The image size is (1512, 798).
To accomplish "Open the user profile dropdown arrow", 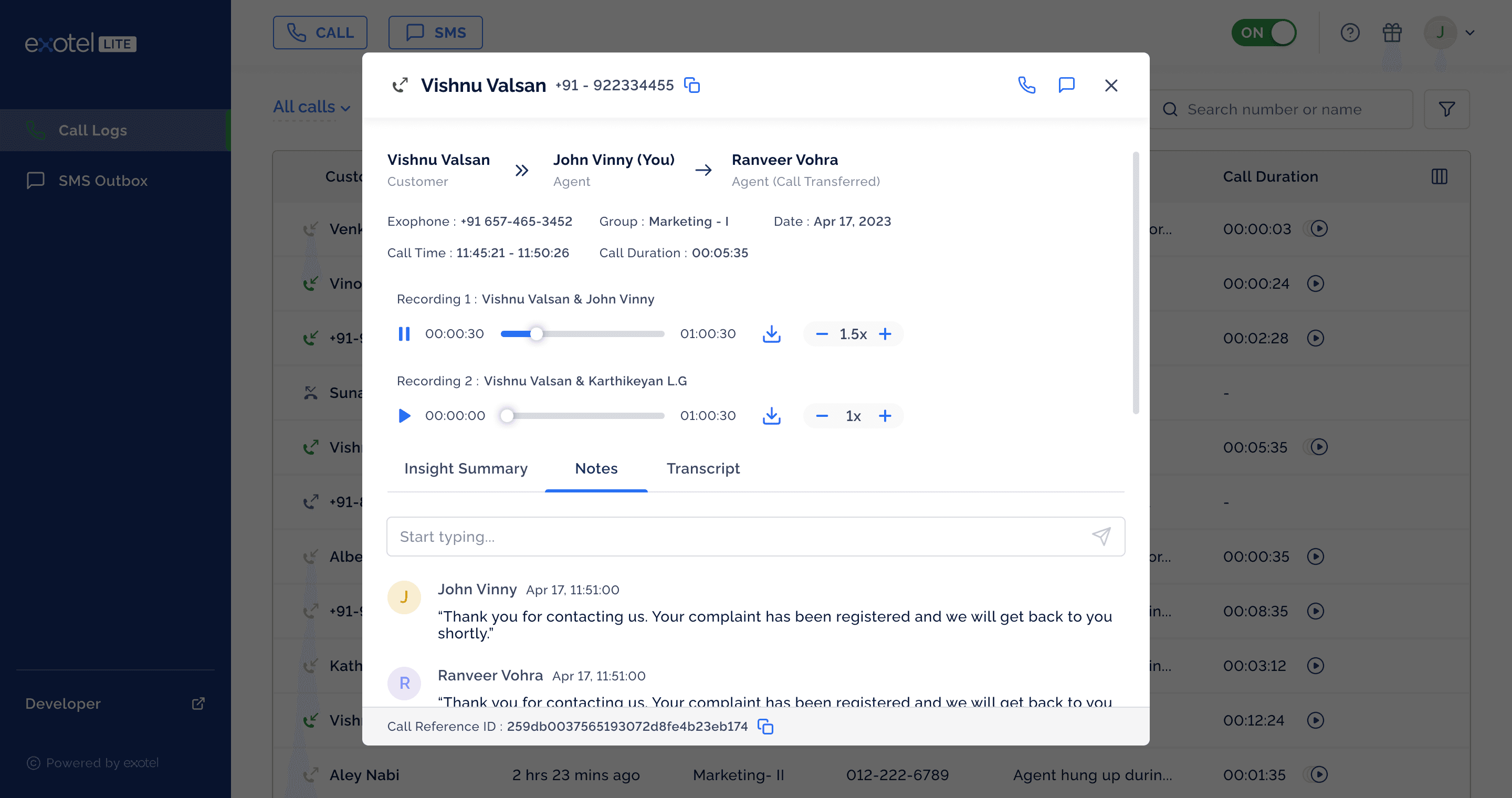I will click(x=1470, y=33).
